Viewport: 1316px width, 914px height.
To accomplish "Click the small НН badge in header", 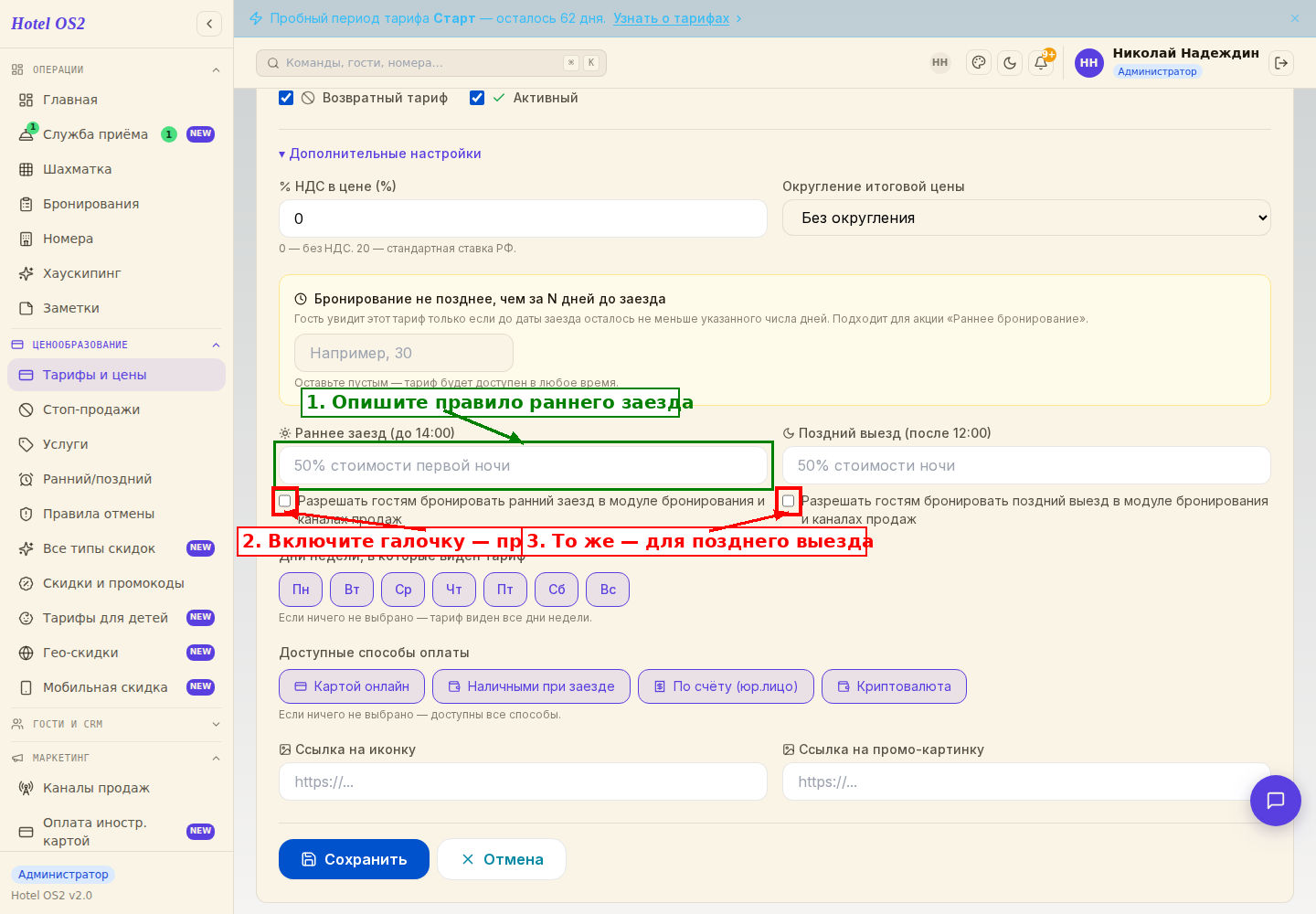I will click(x=940, y=63).
